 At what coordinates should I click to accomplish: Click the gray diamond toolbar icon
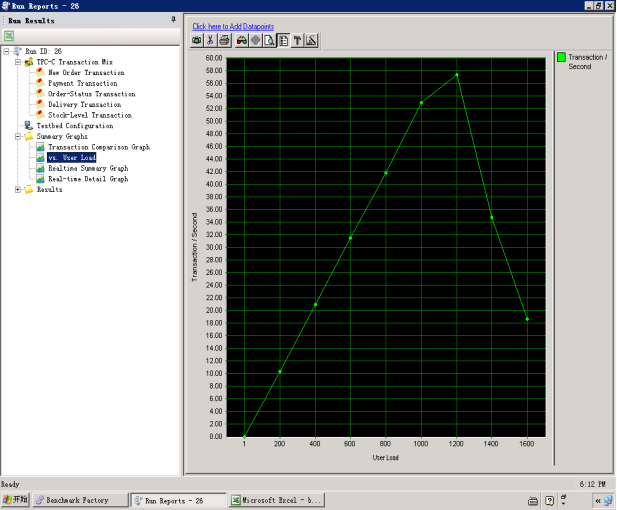(255, 40)
